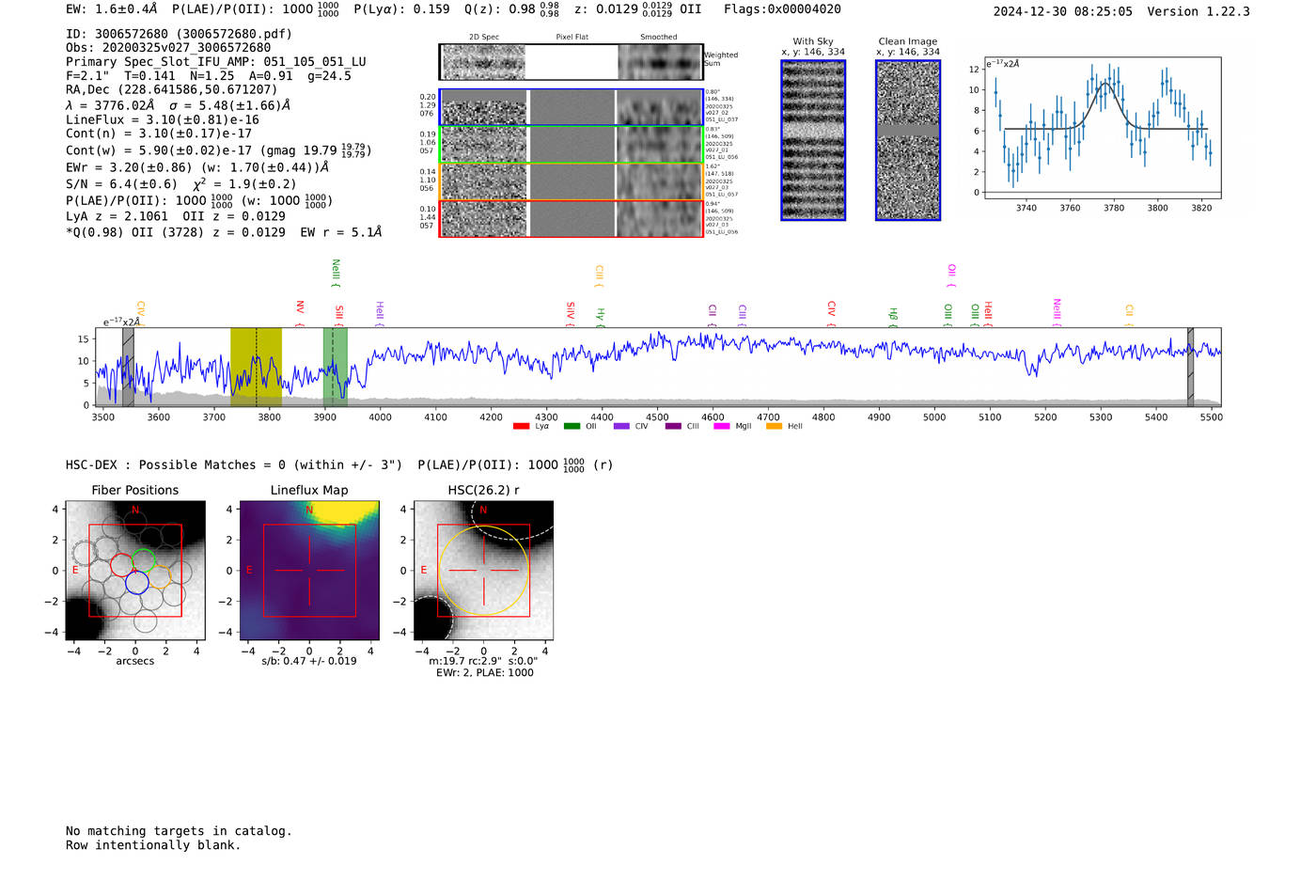The height and width of the screenshot is (896, 1316).
Task: Click 'Row intentionally blank.' text
Action: pyautogui.click(x=153, y=845)
